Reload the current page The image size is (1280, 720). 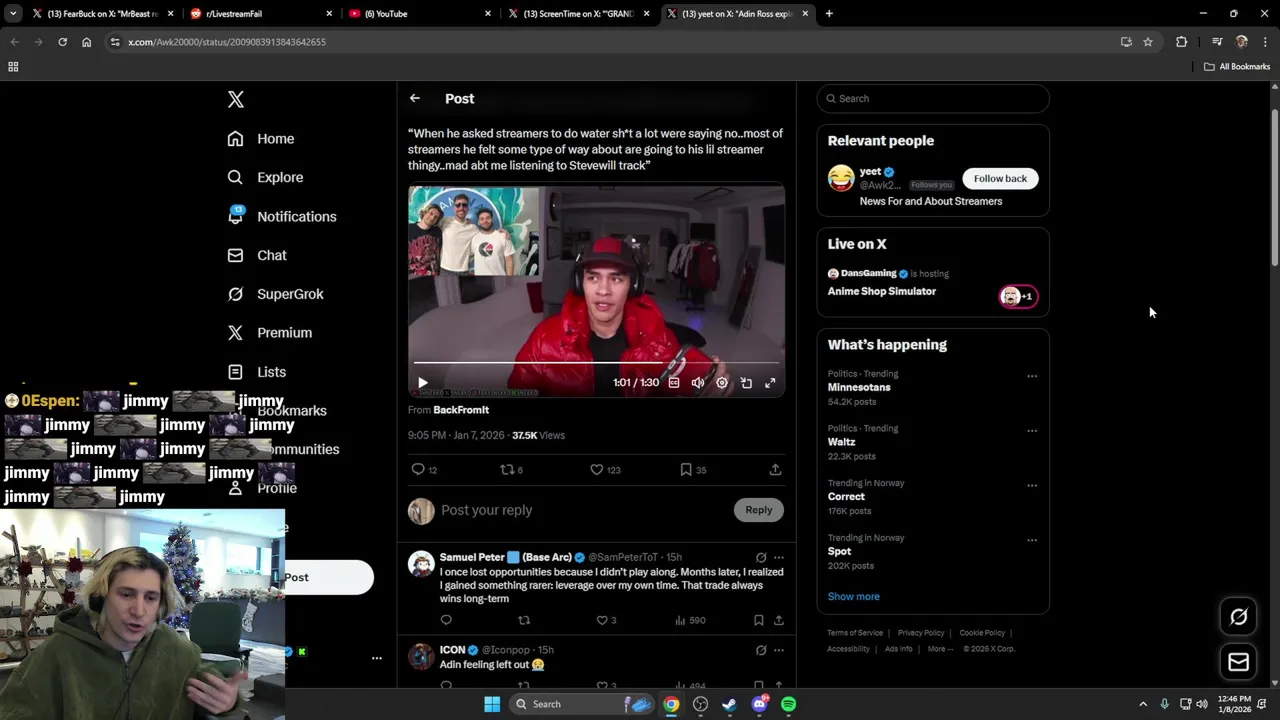tap(62, 42)
